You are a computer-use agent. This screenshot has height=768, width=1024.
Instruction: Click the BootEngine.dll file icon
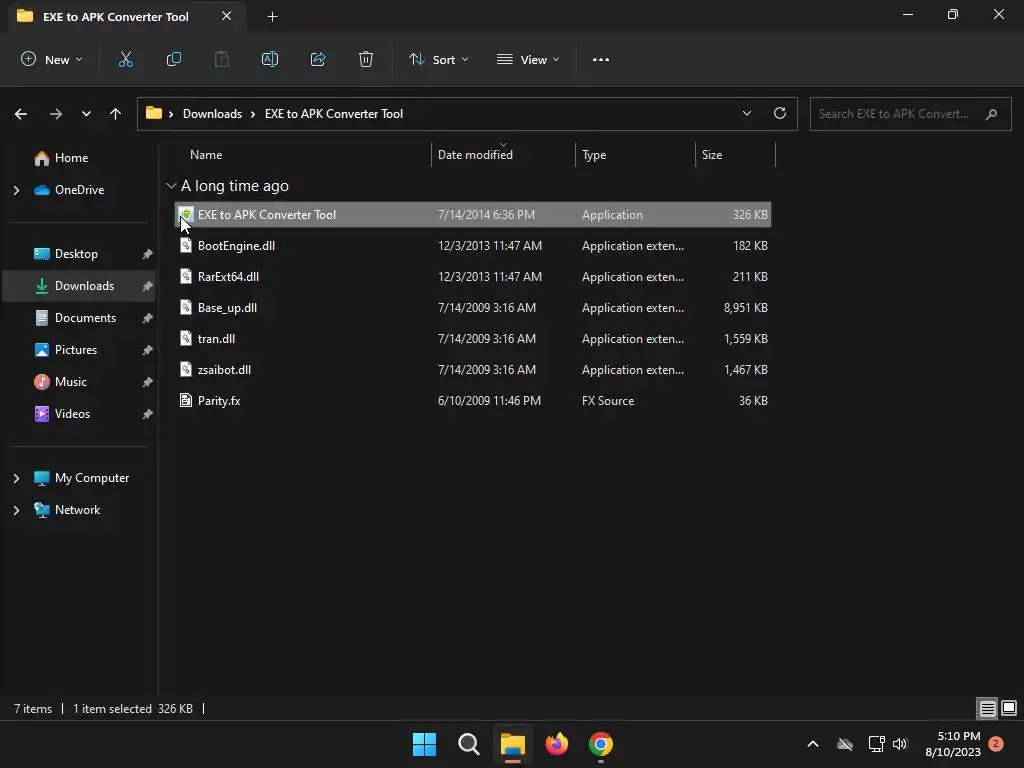pyautogui.click(x=186, y=246)
